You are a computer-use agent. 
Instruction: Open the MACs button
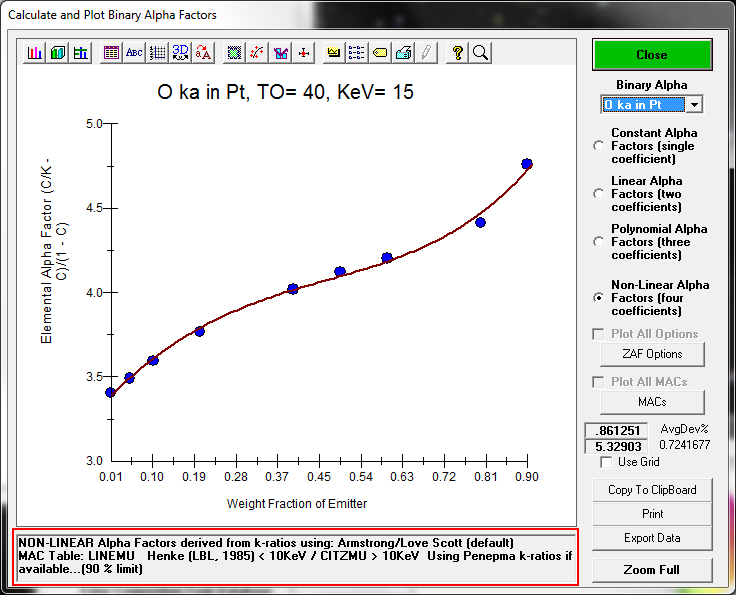pyautogui.click(x=652, y=402)
